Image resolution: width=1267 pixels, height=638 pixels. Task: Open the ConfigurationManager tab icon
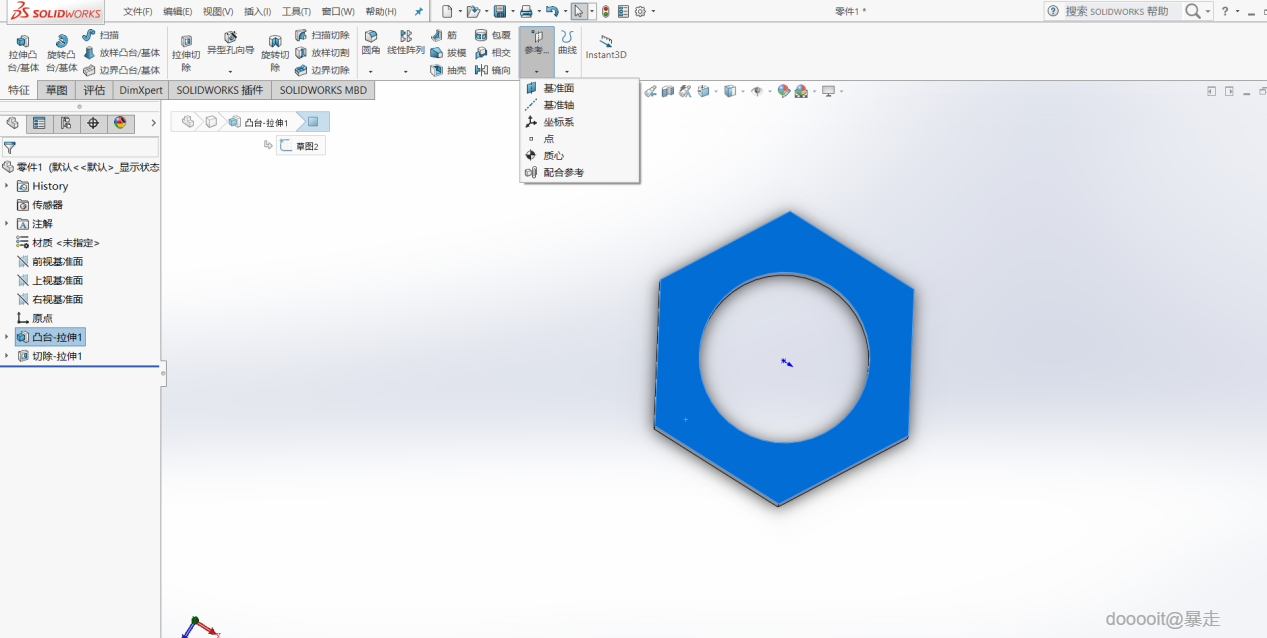66,123
